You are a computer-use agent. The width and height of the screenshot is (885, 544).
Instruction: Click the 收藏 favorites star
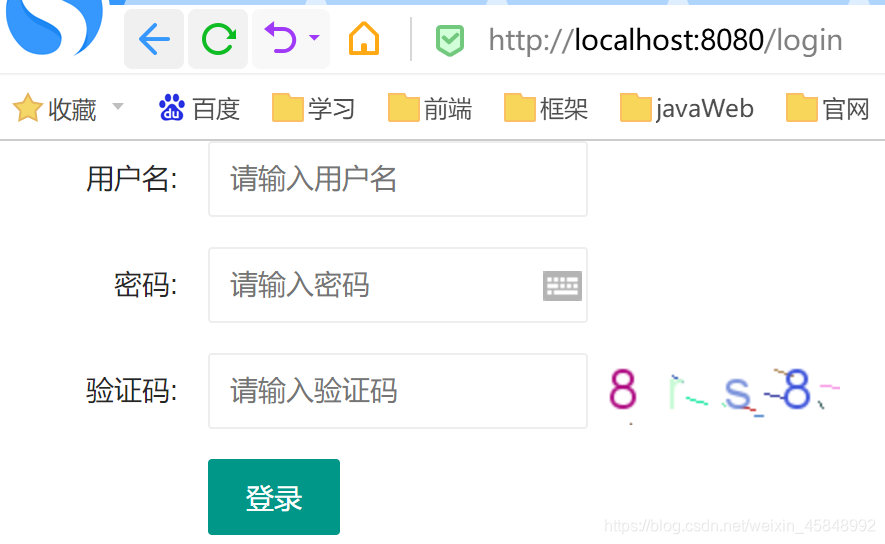click(27, 108)
